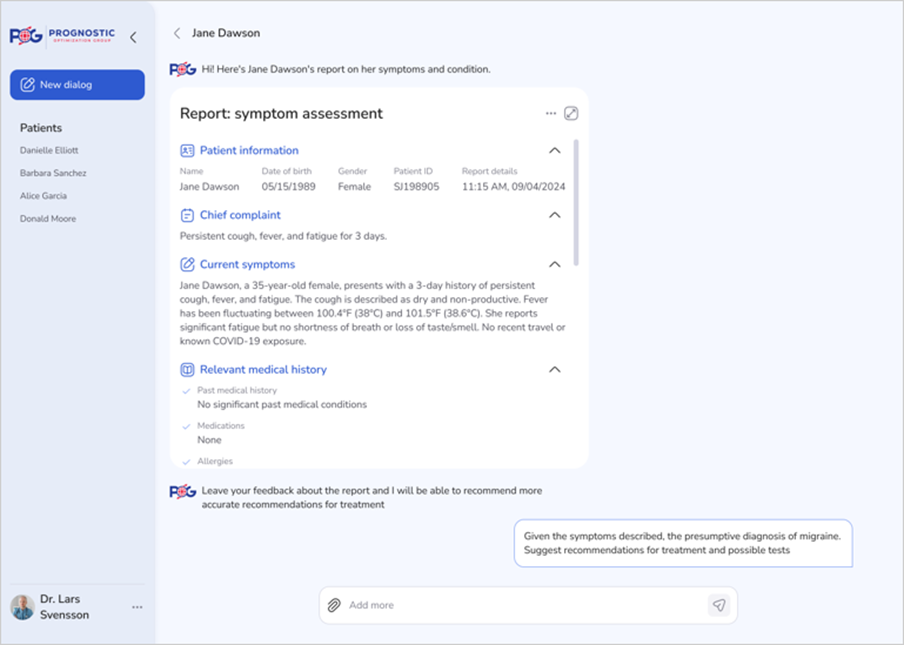Expand the report to full screen
Screen dimensions: 904x645
(x=571, y=114)
